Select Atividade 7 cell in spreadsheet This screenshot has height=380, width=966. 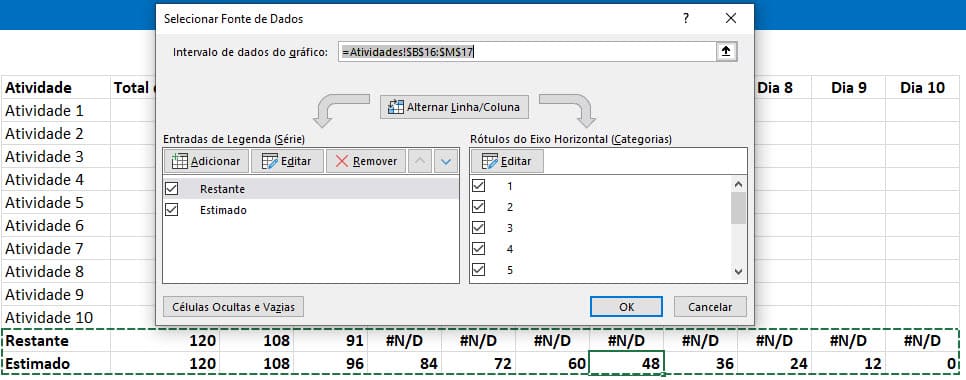pos(55,249)
